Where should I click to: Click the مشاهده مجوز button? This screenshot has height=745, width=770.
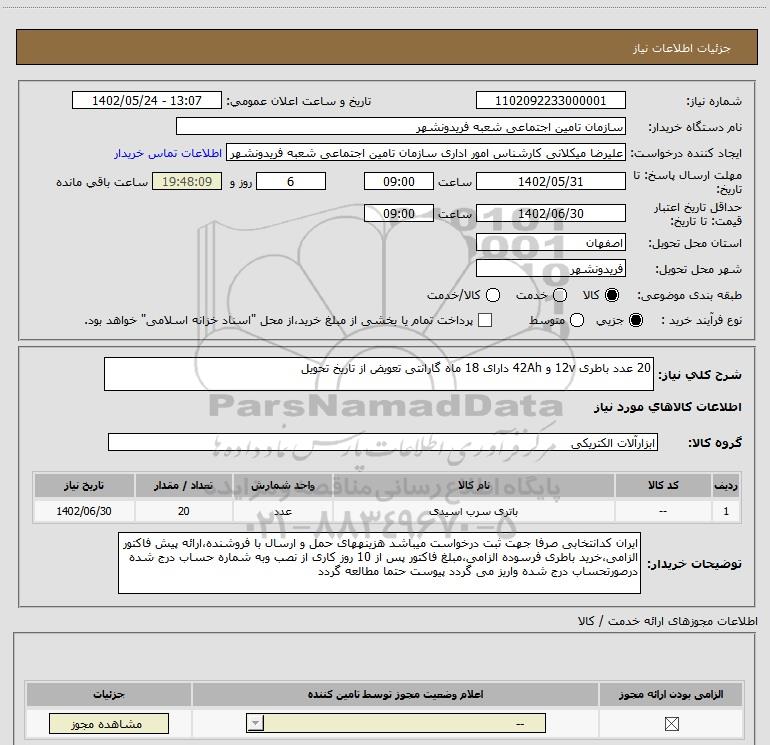click(x=109, y=723)
